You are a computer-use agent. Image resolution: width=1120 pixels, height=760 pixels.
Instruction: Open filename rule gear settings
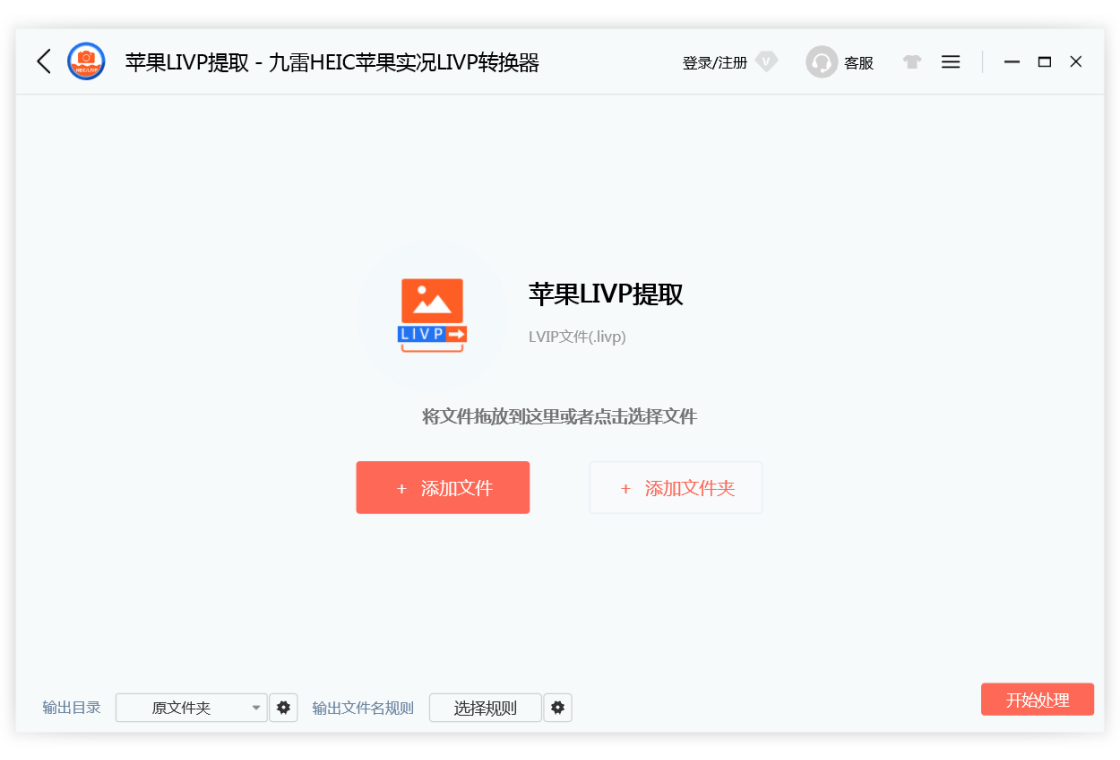(558, 708)
